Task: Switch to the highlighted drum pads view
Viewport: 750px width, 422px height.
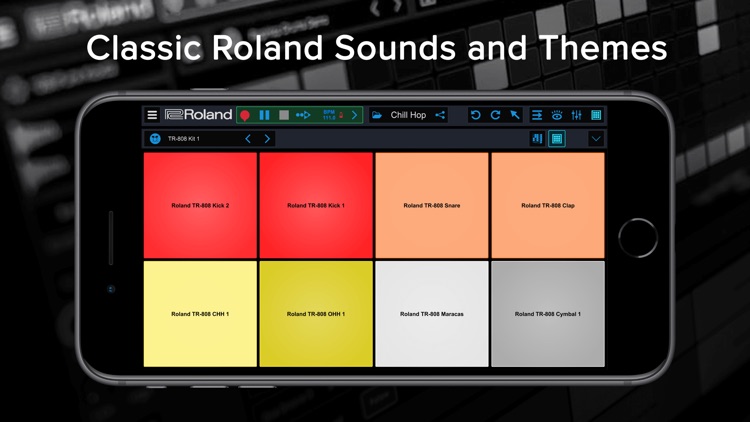Action: click(557, 139)
